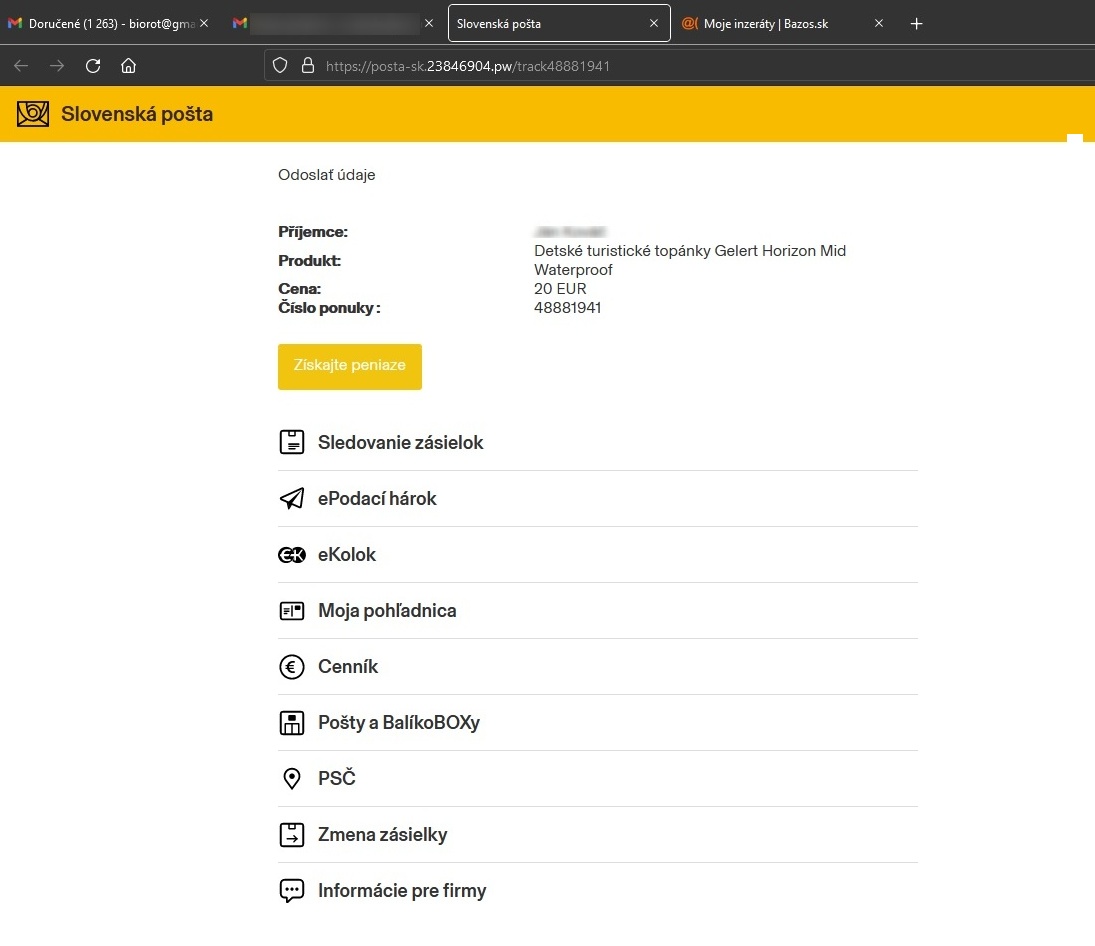The width and height of the screenshot is (1095, 946).
Task: Click the Informácie pre firmy chat icon
Action: point(291,891)
